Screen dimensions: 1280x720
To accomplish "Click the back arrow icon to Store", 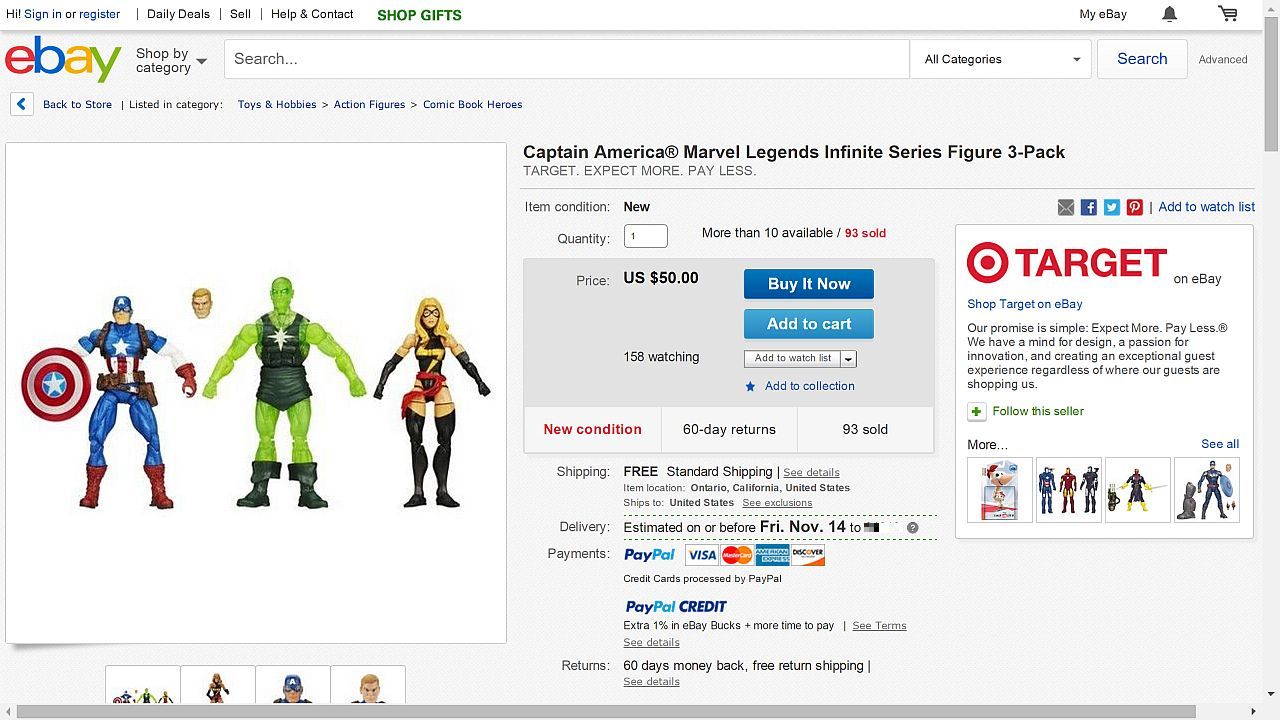I will coord(22,104).
